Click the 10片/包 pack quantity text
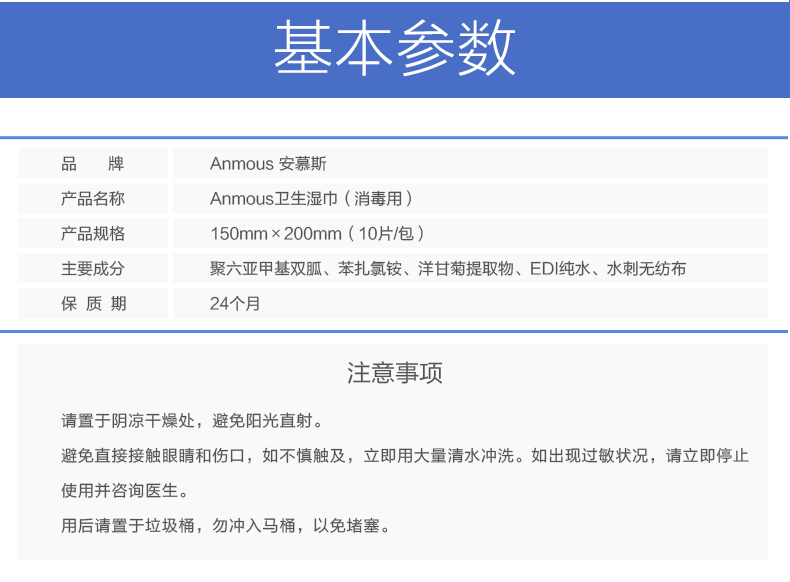This screenshot has height=582, width=790. (385, 234)
